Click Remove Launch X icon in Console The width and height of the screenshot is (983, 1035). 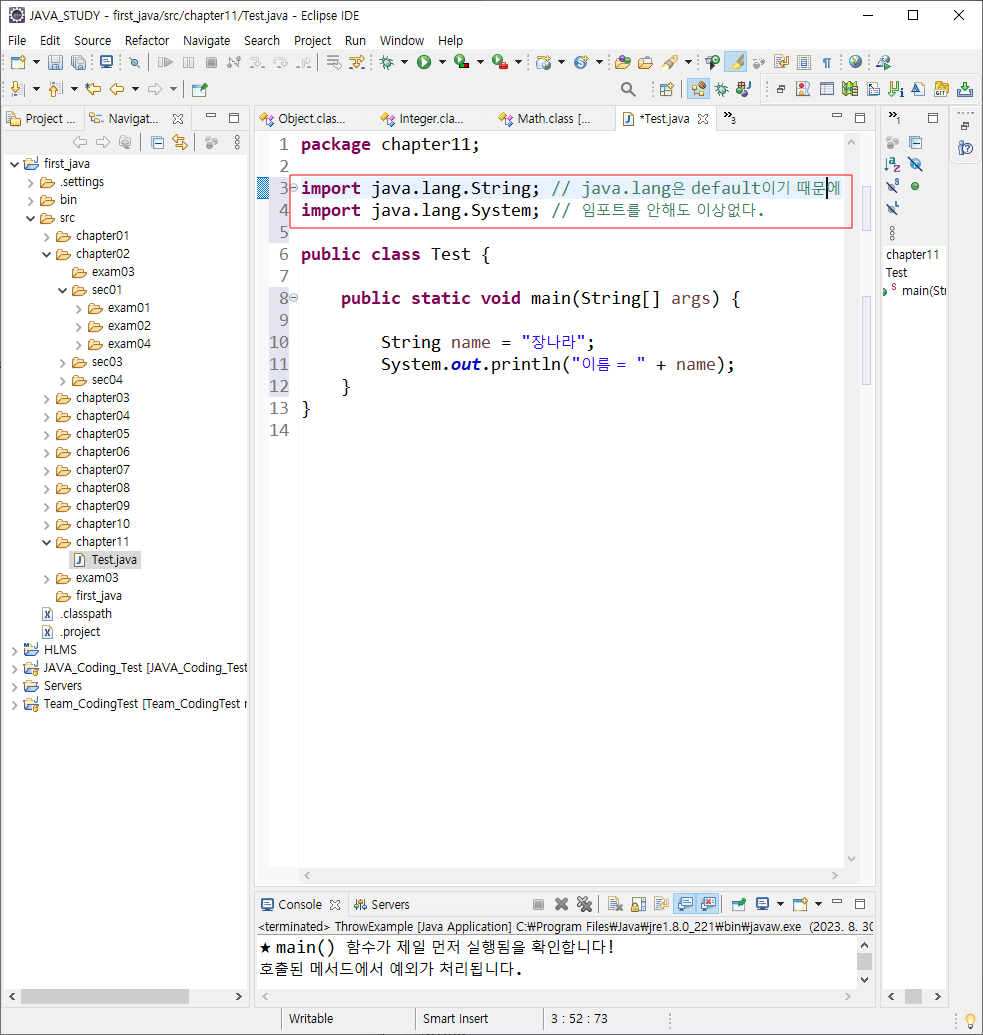point(561,904)
